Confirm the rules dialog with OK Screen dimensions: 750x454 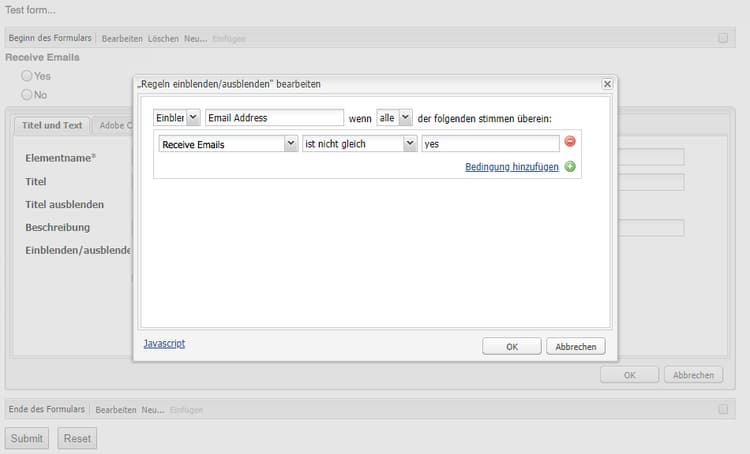(x=512, y=346)
